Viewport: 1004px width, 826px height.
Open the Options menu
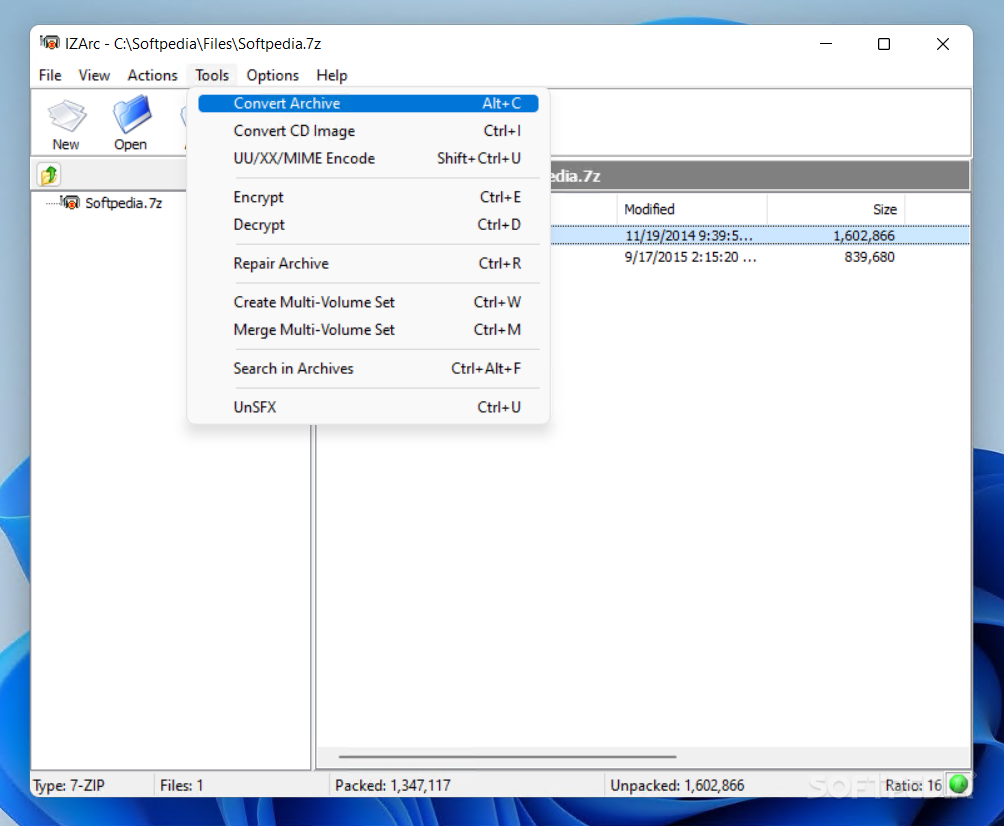tap(273, 76)
